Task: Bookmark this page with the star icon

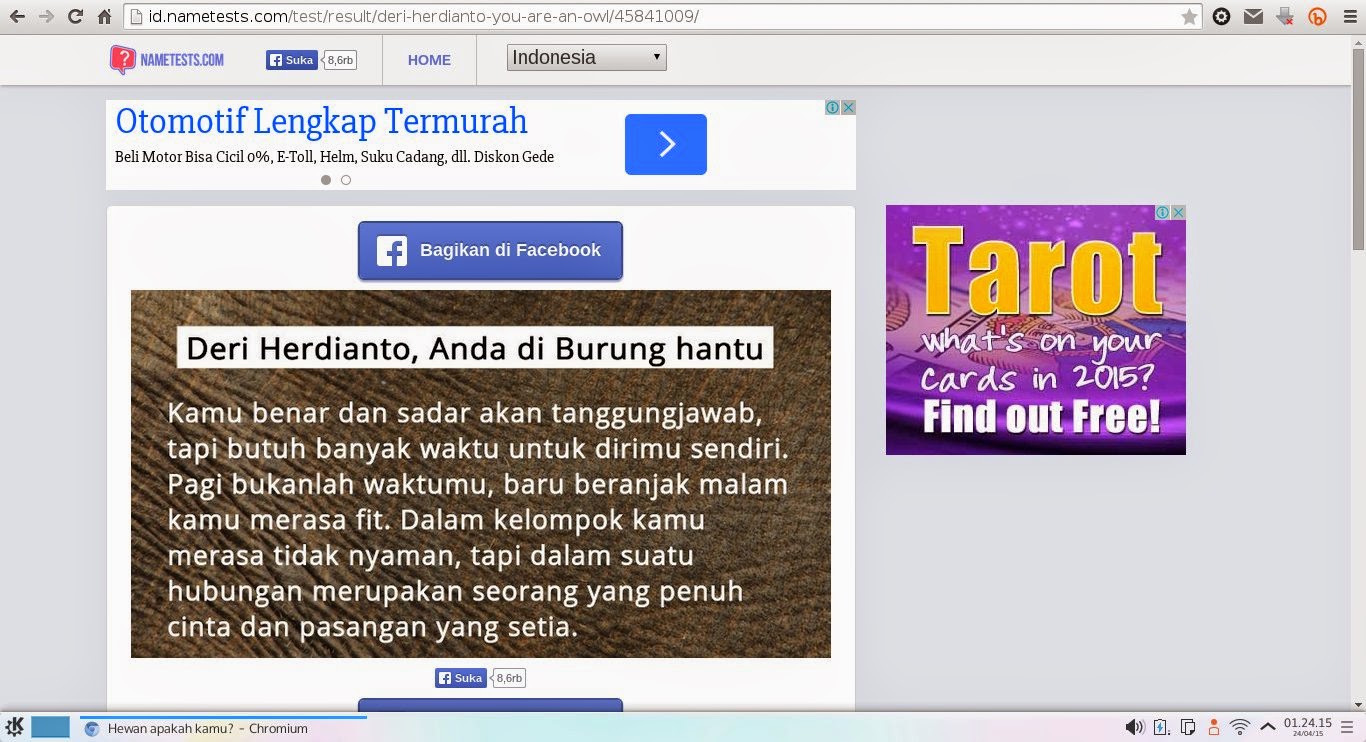Action: pyautogui.click(x=1189, y=16)
